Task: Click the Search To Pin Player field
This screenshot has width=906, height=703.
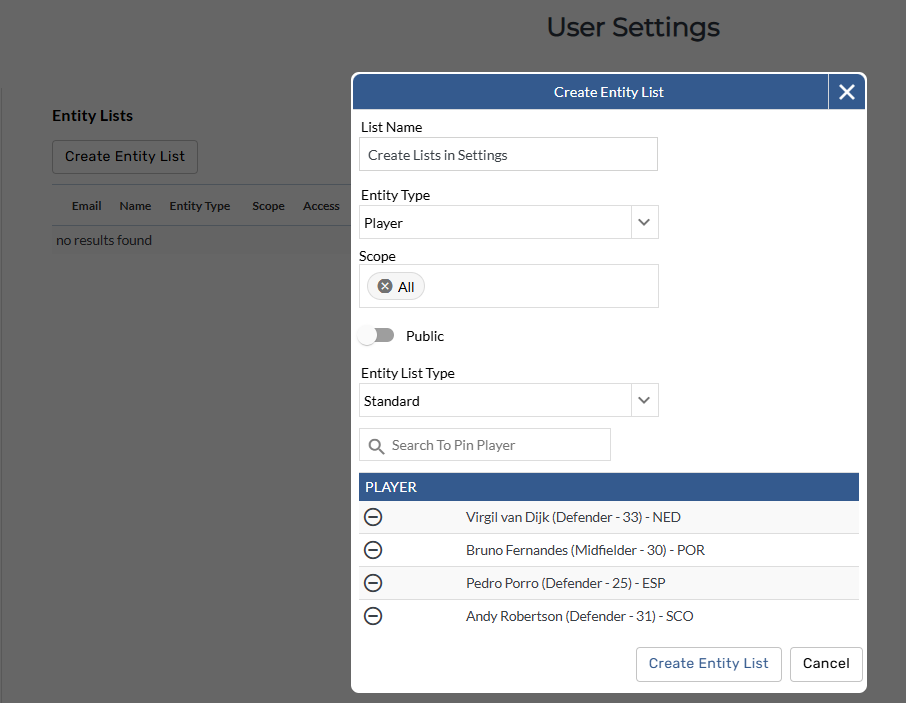Action: pyautogui.click(x=485, y=445)
